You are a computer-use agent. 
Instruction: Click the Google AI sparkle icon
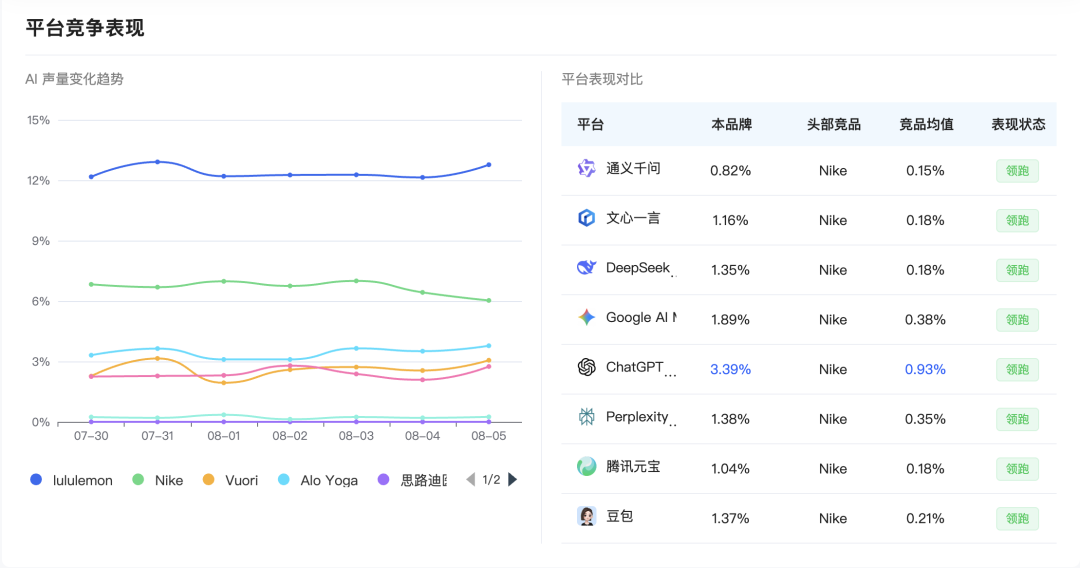click(586, 317)
